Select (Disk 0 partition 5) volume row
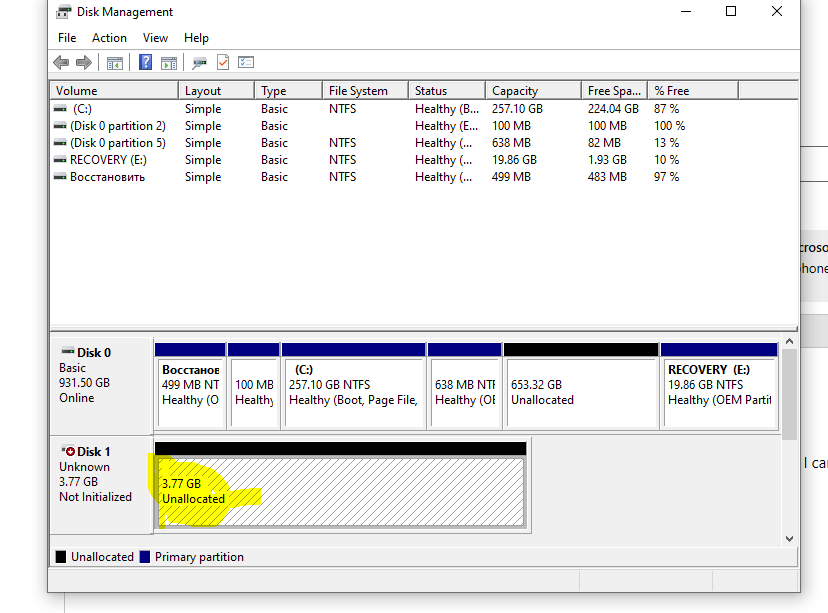Image resolution: width=828 pixels, height=613 pixels. [118, 143]
